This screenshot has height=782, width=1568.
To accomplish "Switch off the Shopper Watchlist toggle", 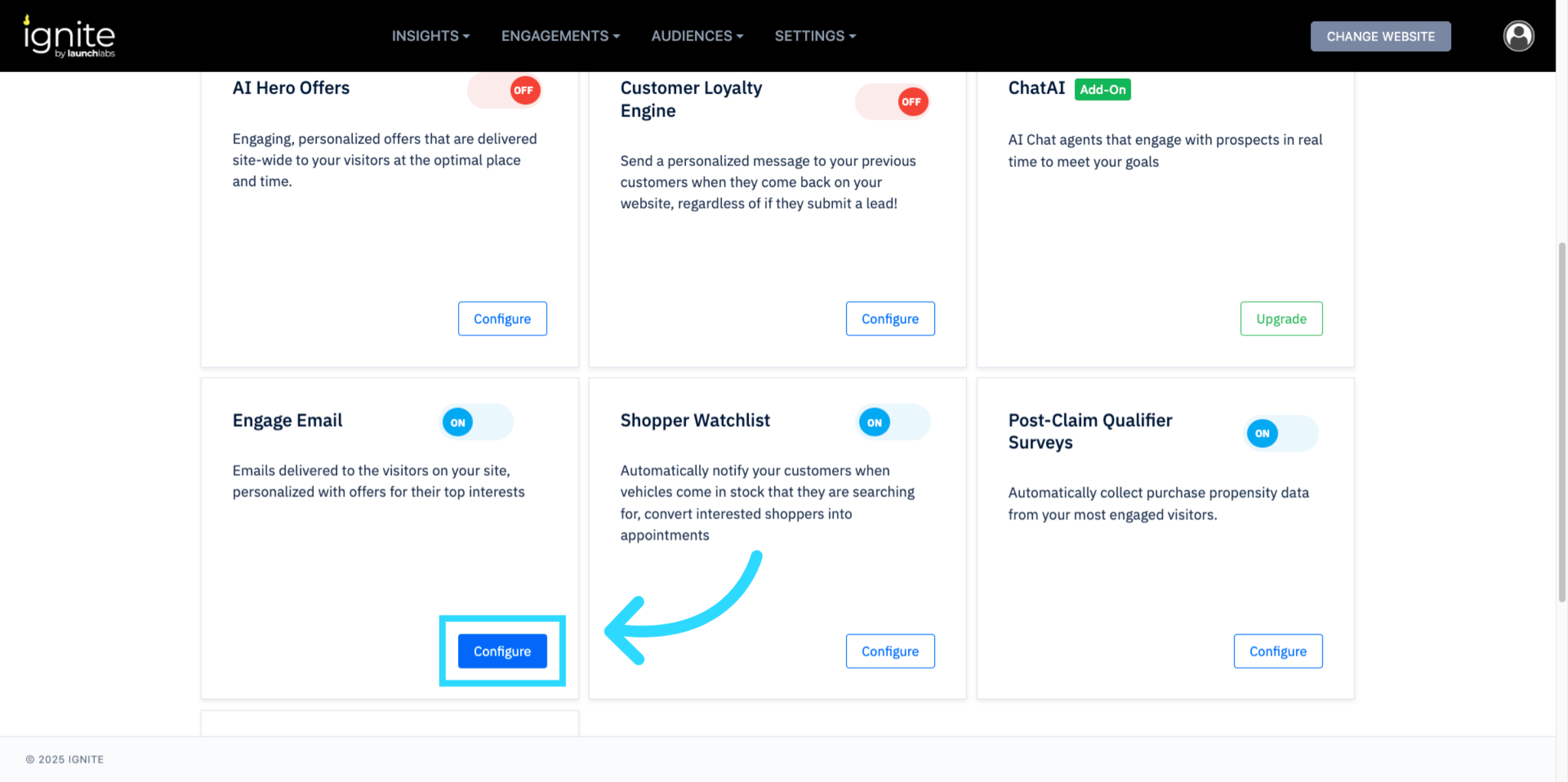I will pos(892,423).
